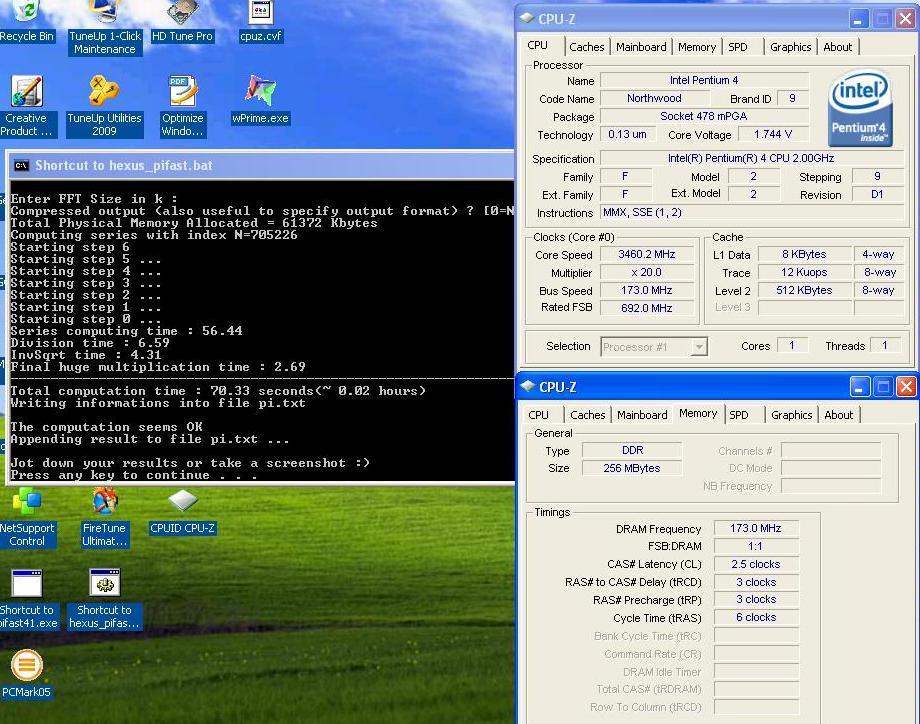This screenshot has height=724, width=920.
Task: Close the upper CPU-Z window
Action: pos(905,19)
